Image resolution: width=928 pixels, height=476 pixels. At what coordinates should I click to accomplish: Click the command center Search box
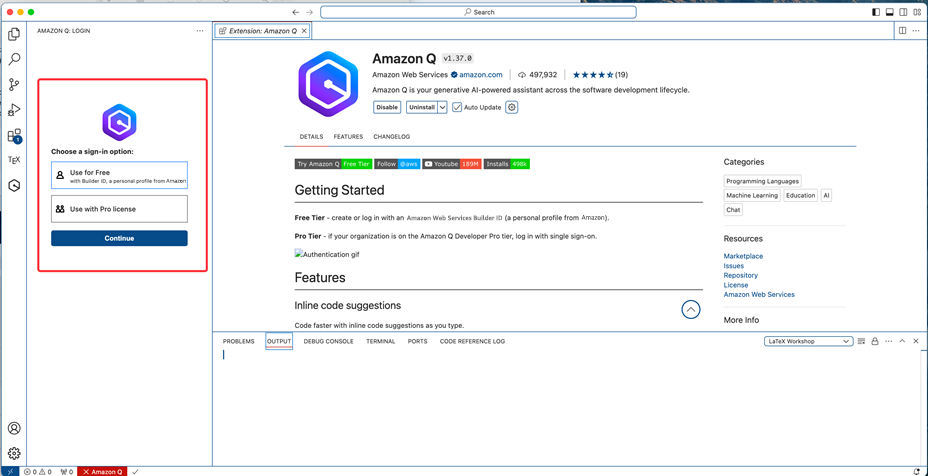coord(478,12)
